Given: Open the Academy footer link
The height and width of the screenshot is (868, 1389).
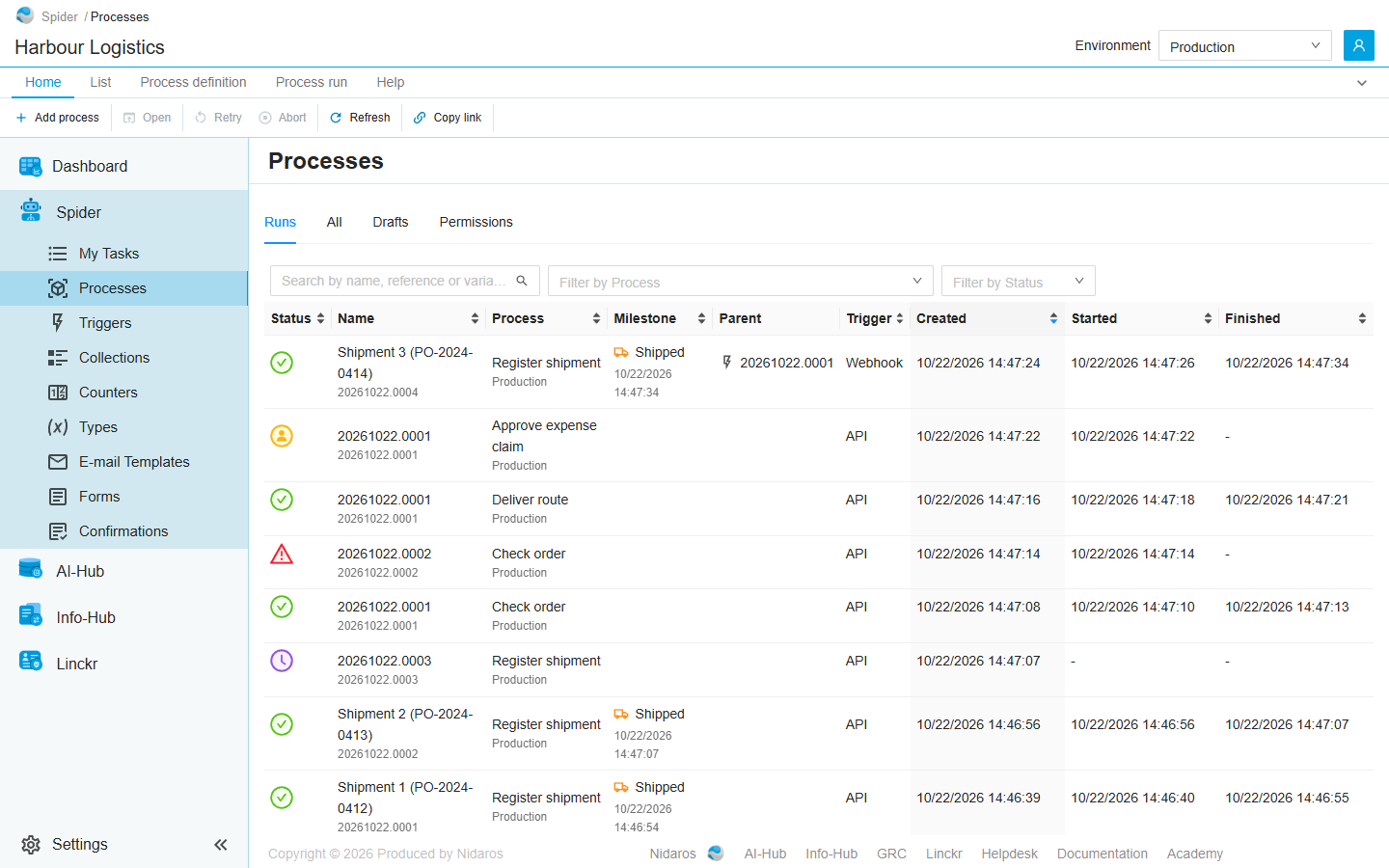Looking at the screenshot, I should click(x=1194, y=854).
